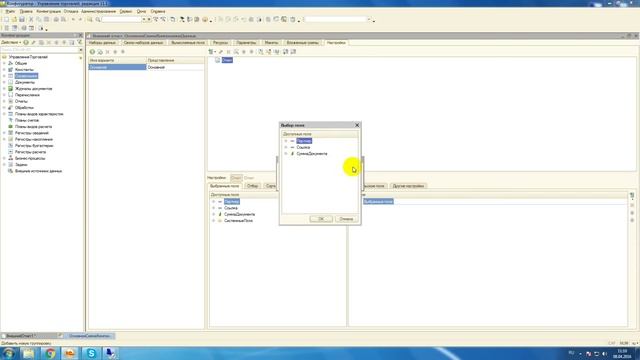Expand the Документы node in configuration tree
Screen dimensions: 640x360
4,82
